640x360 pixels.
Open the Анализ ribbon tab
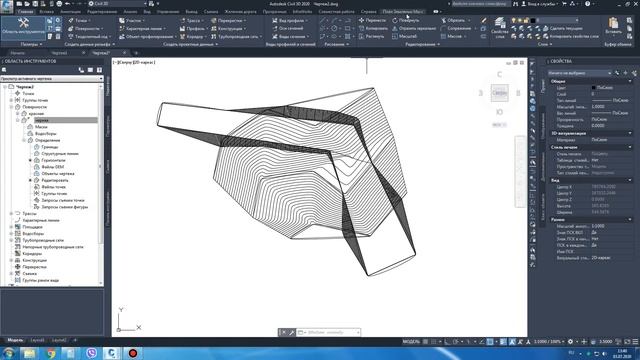point(130,11)
